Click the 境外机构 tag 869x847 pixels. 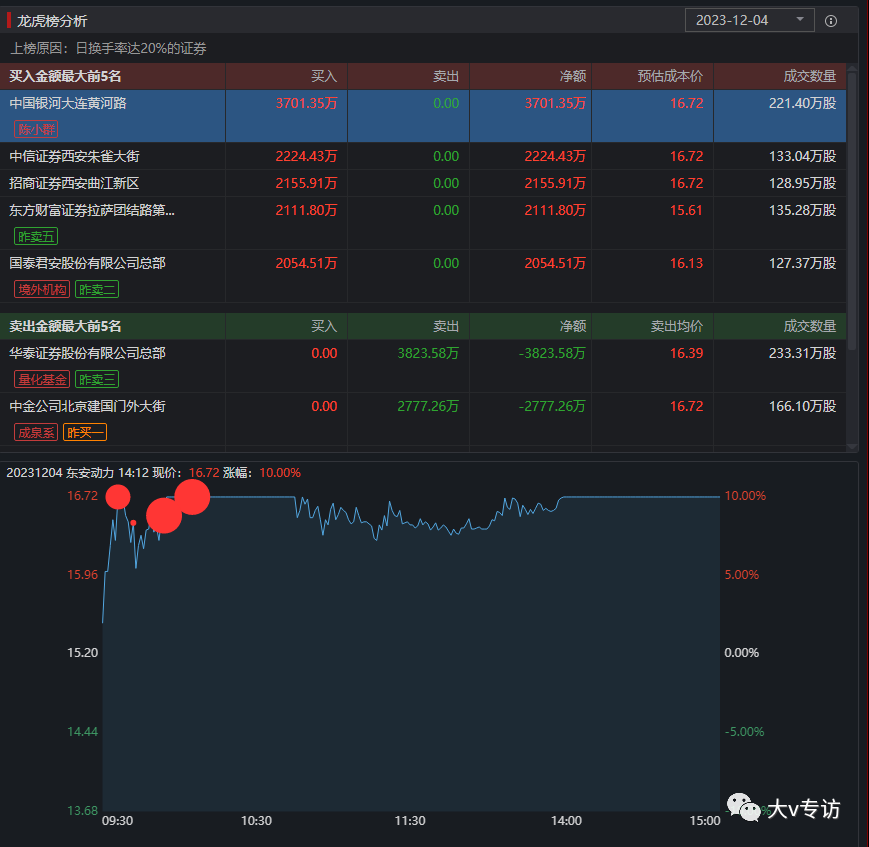(42, 289)
